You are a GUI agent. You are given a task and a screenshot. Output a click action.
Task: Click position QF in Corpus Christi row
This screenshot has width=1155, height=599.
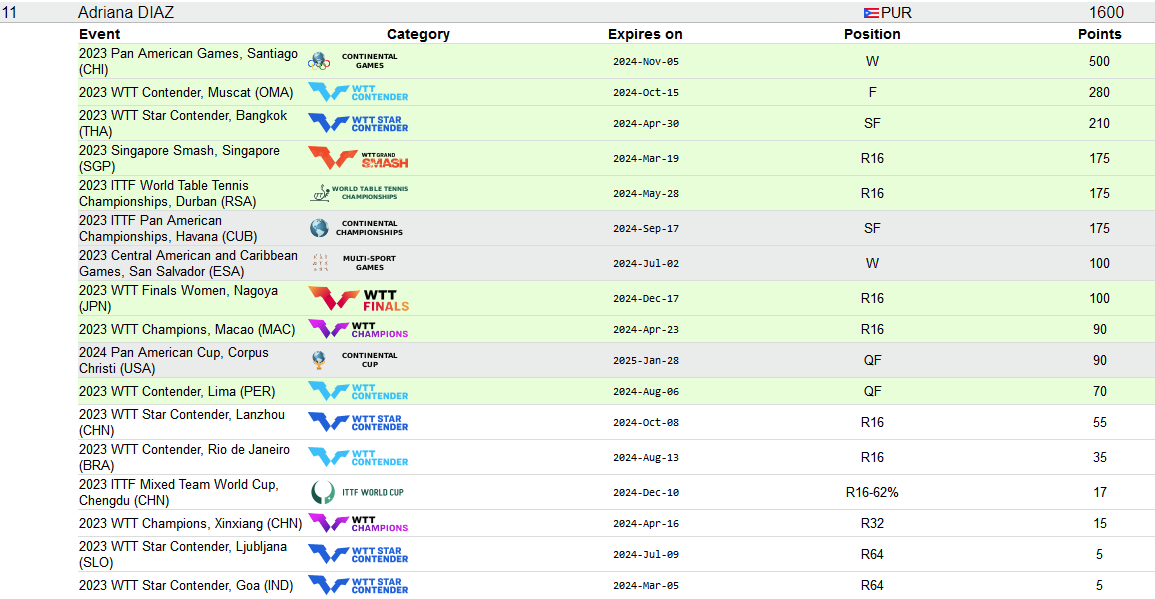click(872, 360)
